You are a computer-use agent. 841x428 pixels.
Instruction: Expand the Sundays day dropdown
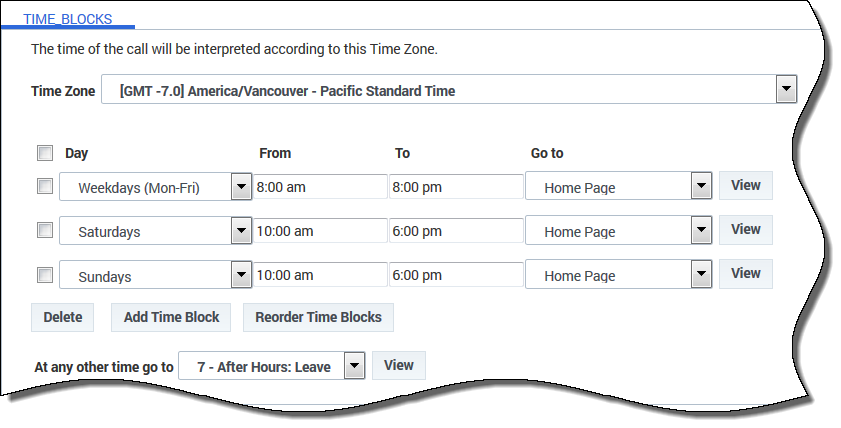coord(241,275)
